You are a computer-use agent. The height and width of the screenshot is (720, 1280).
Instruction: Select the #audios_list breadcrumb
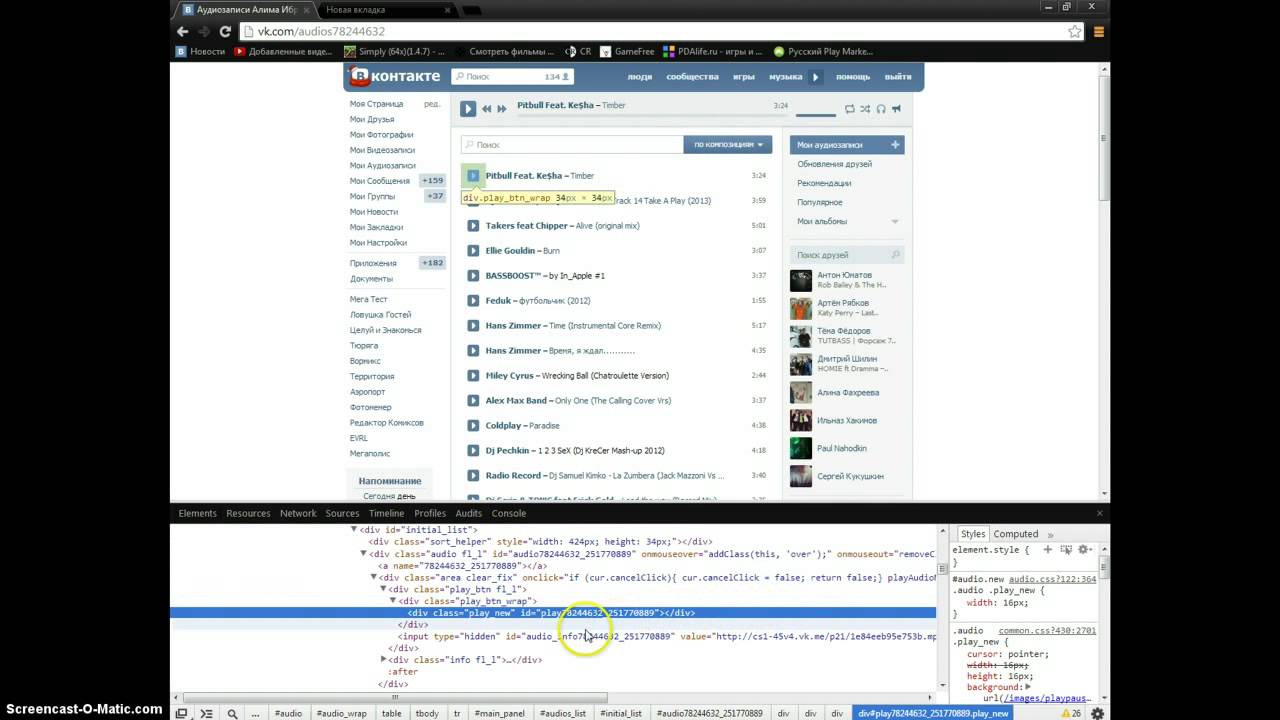563,713
